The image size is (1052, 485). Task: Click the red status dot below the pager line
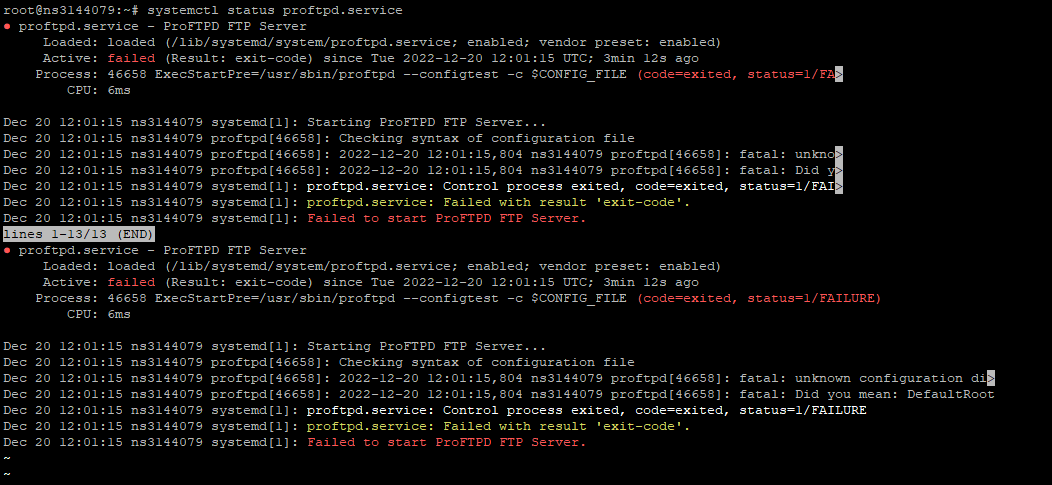click(x=8, y=250)
